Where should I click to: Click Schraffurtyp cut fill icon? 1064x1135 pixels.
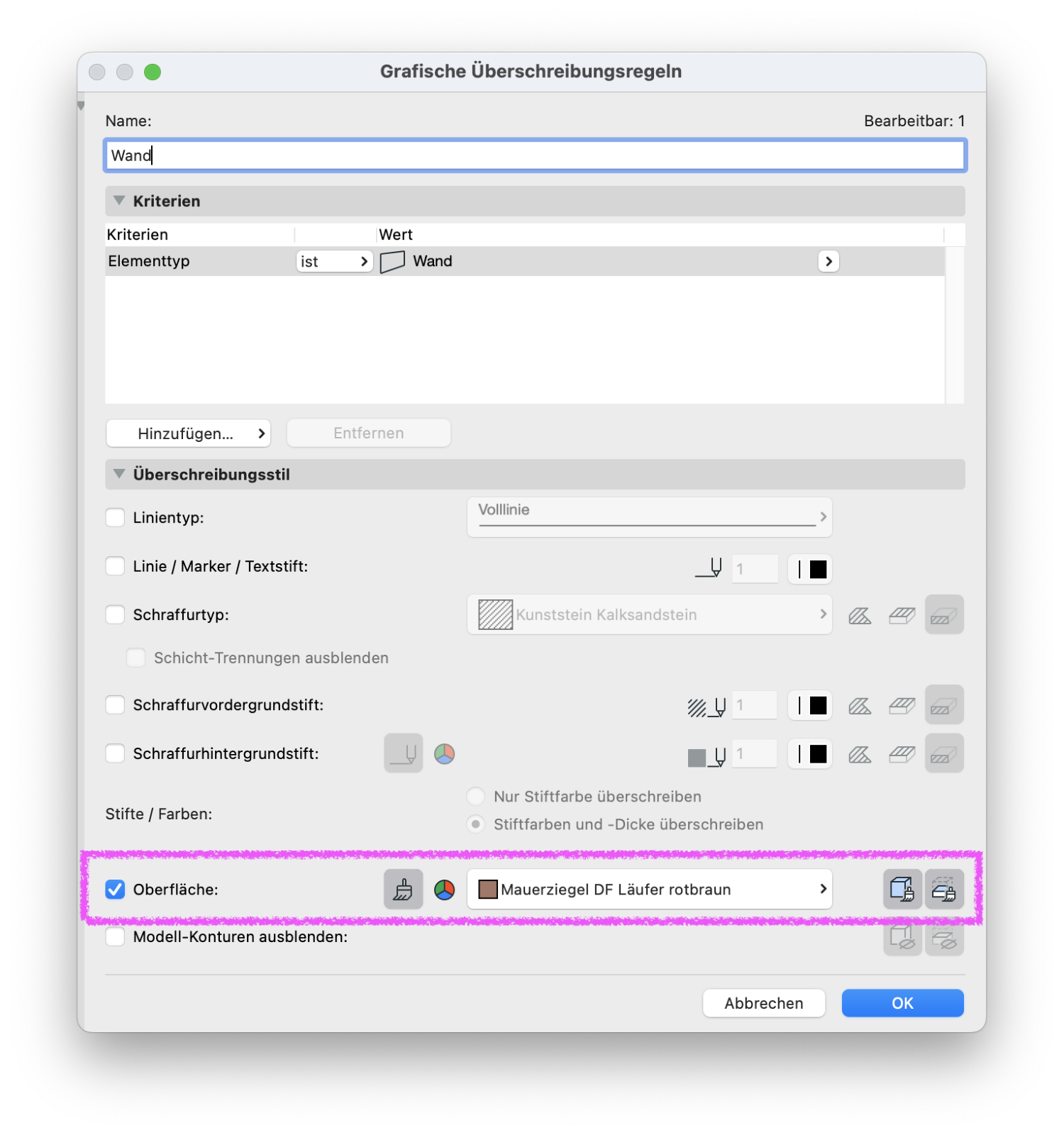pos(860,616)
